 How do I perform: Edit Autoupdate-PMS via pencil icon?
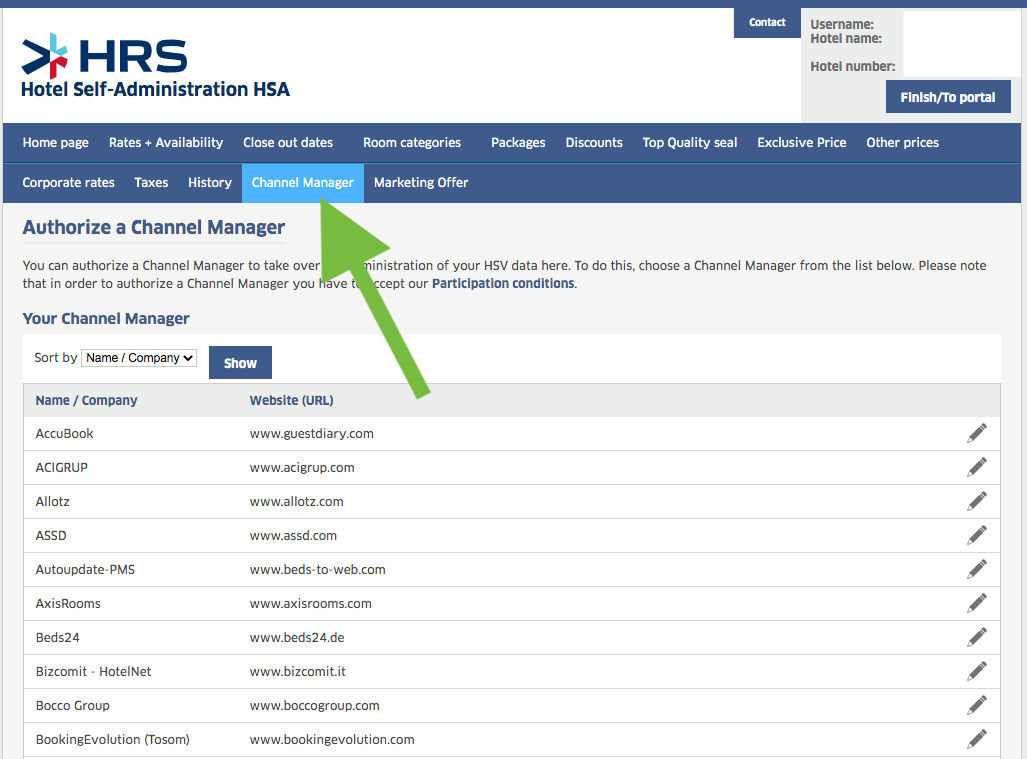pyautogui.click(x=977, y=569)
